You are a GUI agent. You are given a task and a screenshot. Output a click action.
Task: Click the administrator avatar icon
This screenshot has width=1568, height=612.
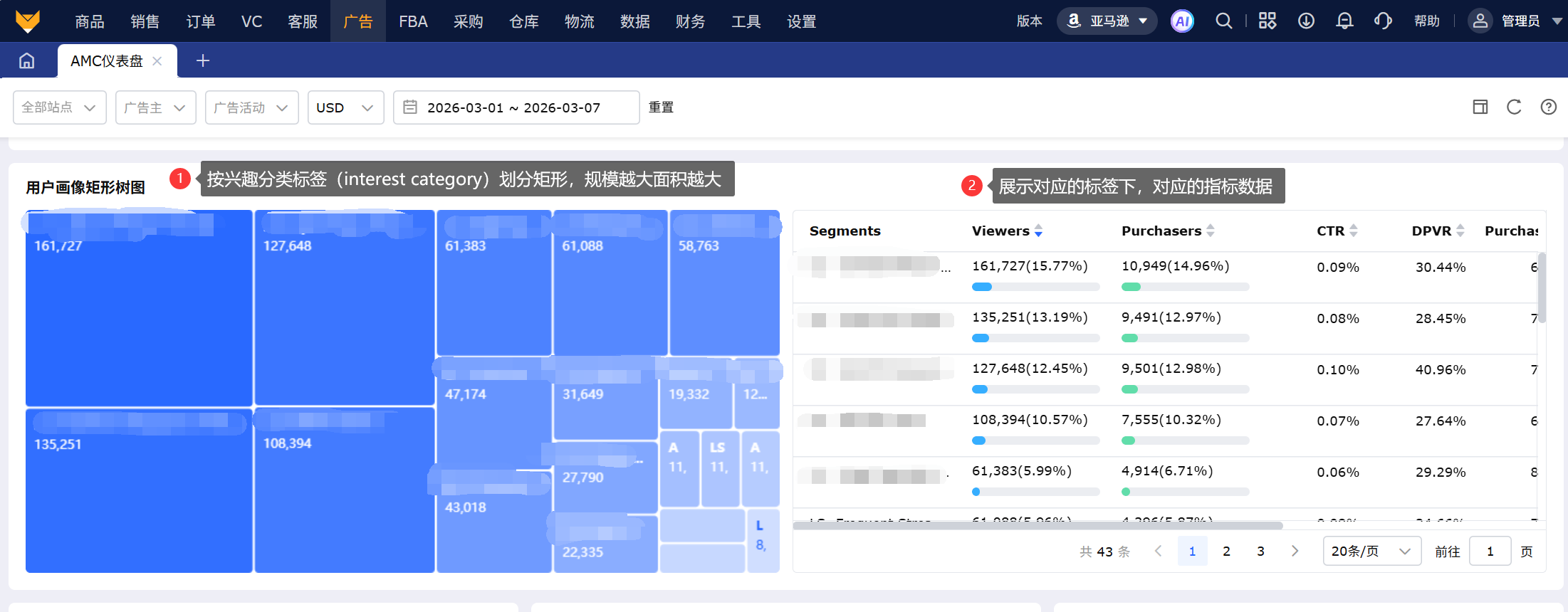[x=1480, y=21]
